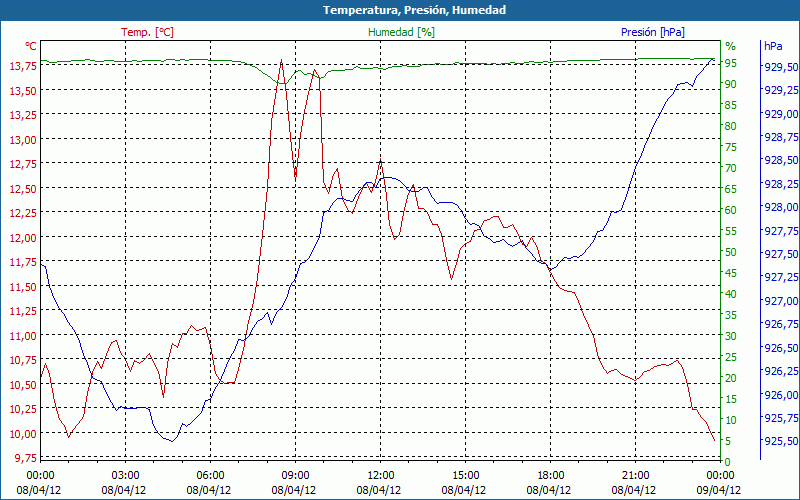Click pressure axis value '928,75'
Screen dimensions: 800x500
[781, 137]
